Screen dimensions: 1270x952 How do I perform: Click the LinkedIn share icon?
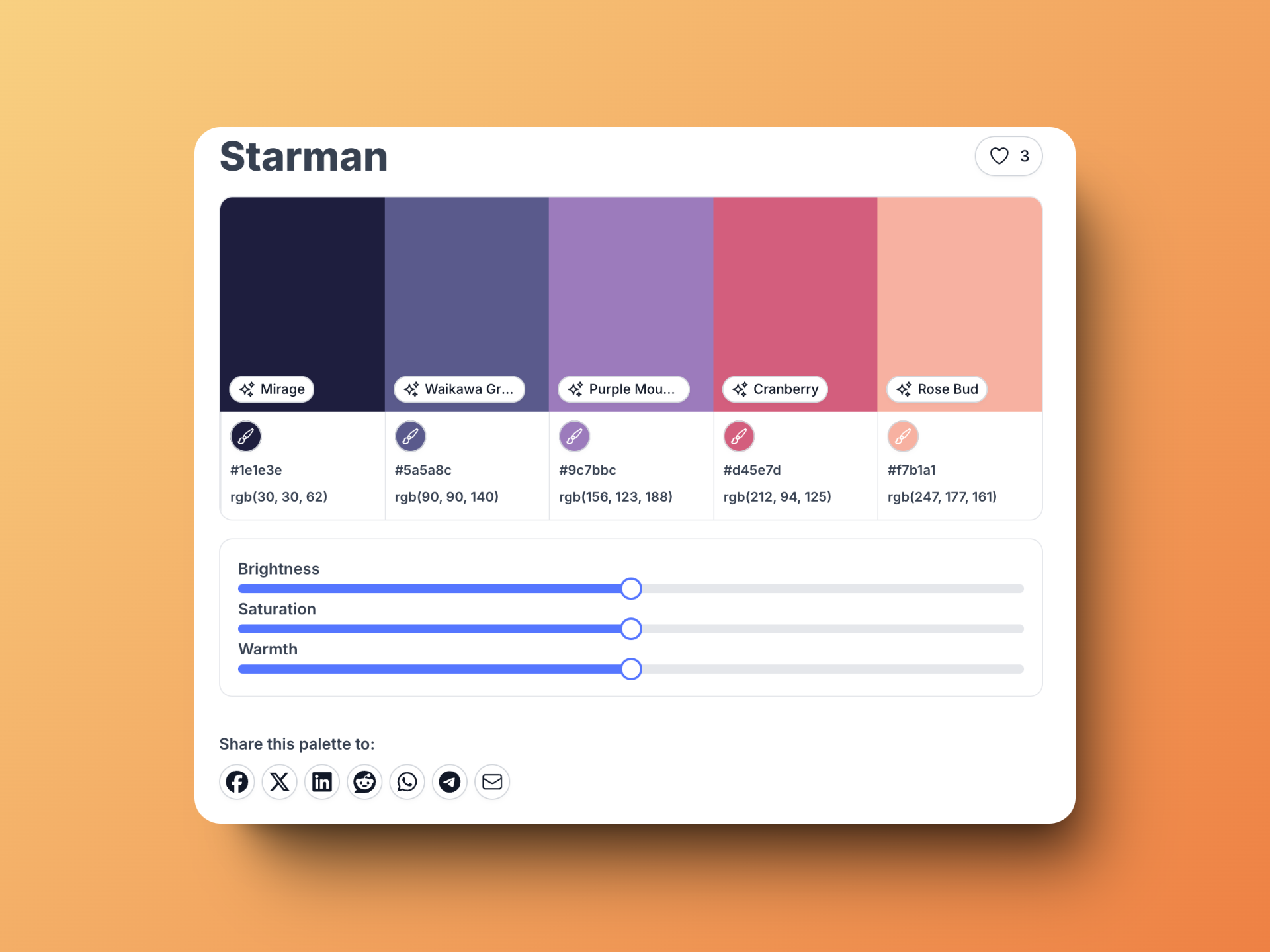pyautogui.click(x=322, y=781)
